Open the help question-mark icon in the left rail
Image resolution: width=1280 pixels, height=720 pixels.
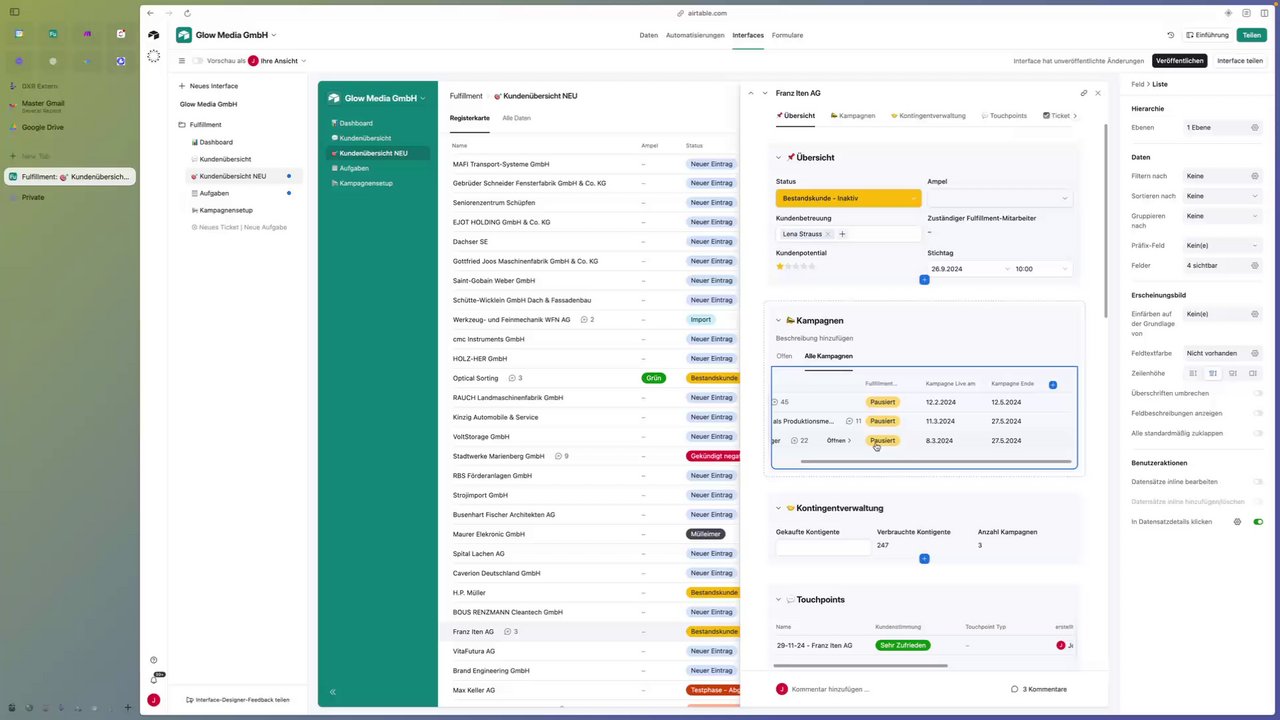[153, 660]
